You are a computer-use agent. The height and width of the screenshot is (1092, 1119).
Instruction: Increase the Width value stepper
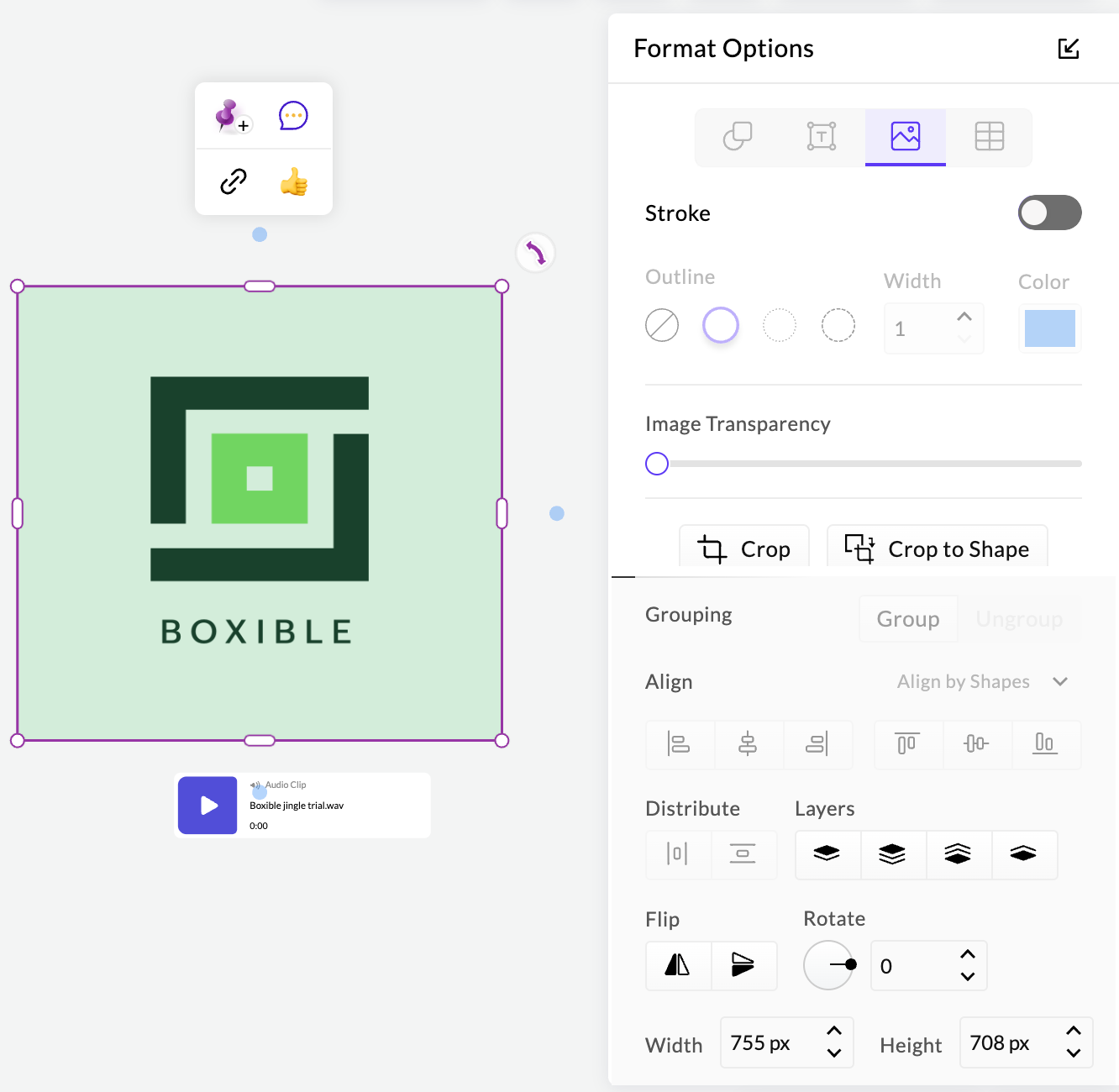point(834,1031)
